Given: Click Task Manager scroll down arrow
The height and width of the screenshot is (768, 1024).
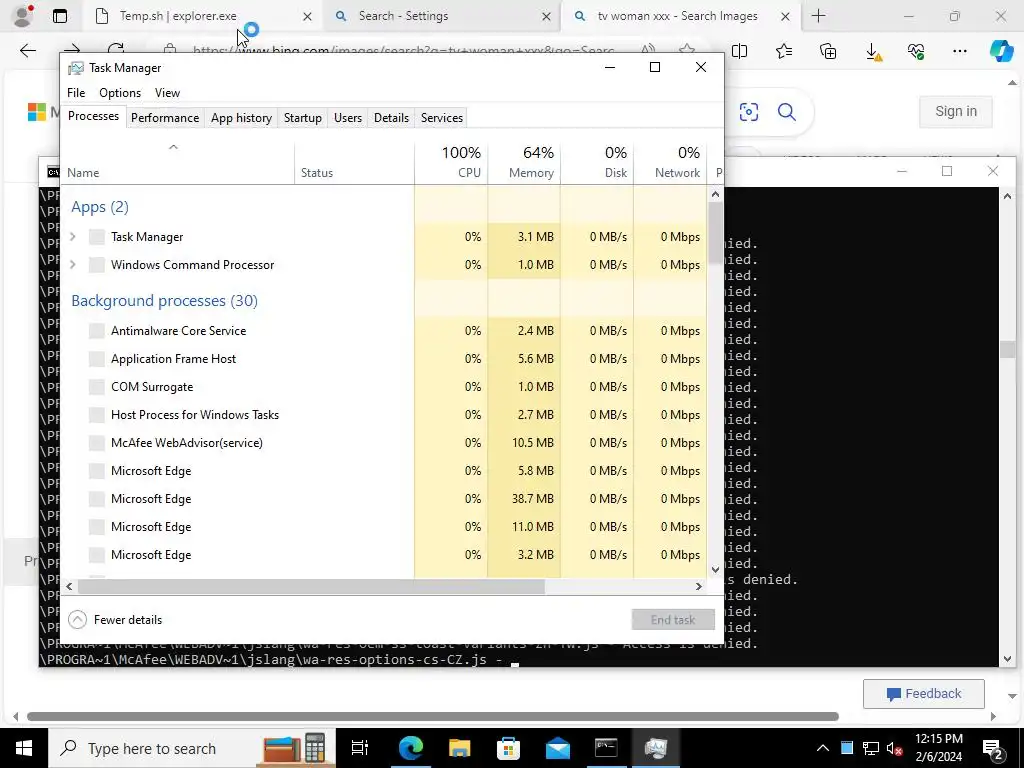Looking at the screenshot, I should [715, 569].
